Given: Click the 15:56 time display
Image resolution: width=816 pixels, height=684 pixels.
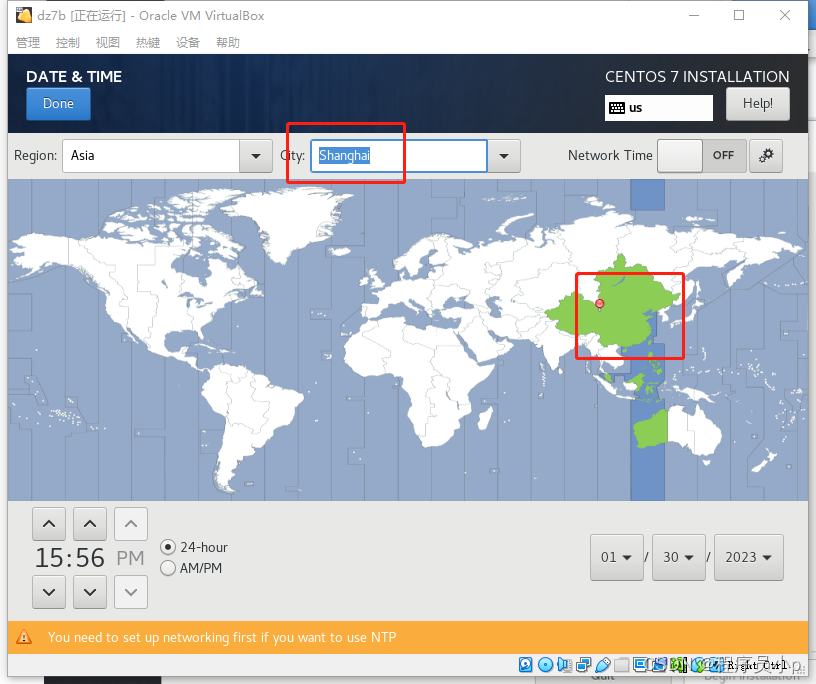Looking at the screenshot, I should 70,558.
